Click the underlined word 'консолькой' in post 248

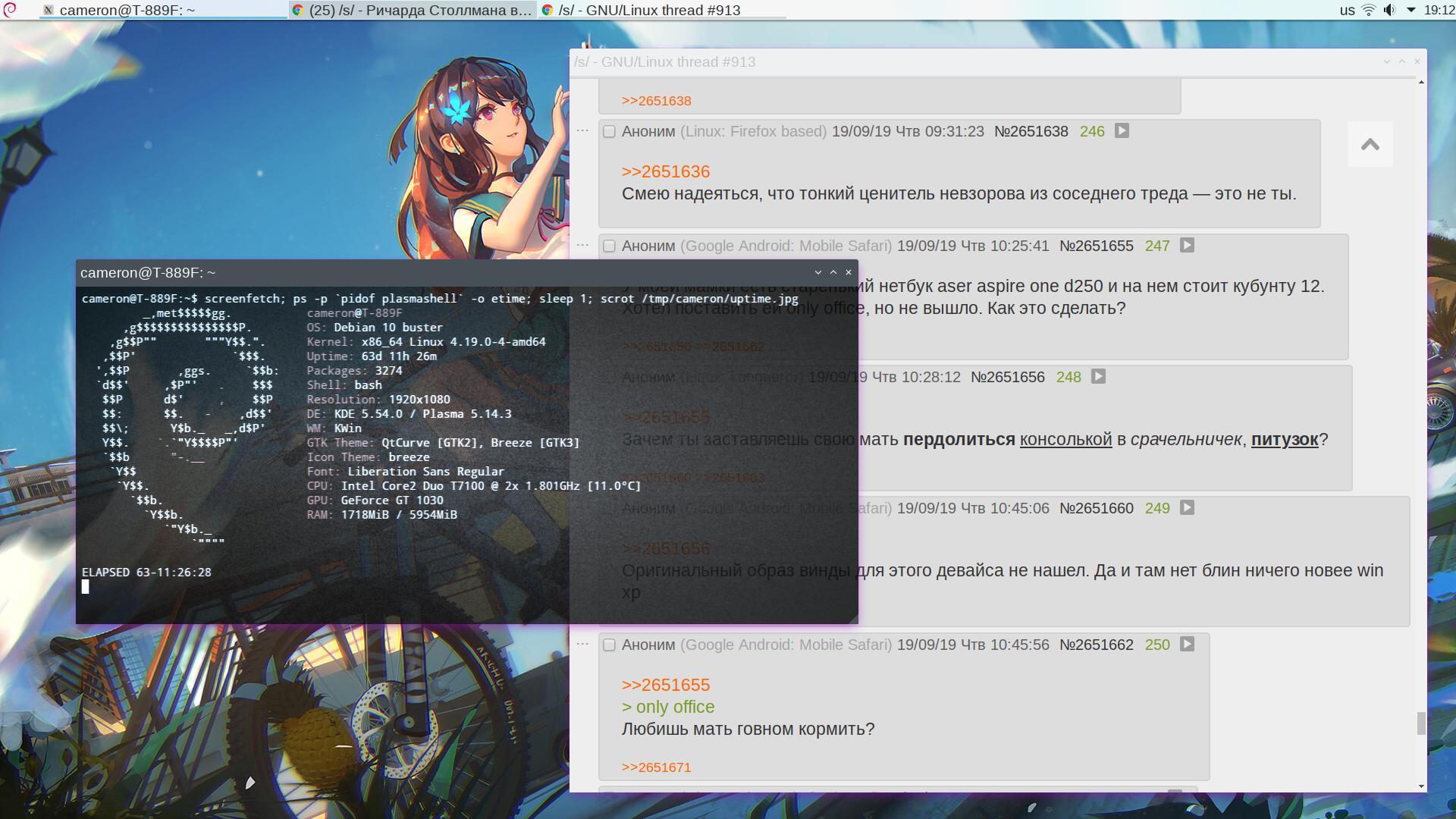tap(1065, 439)
